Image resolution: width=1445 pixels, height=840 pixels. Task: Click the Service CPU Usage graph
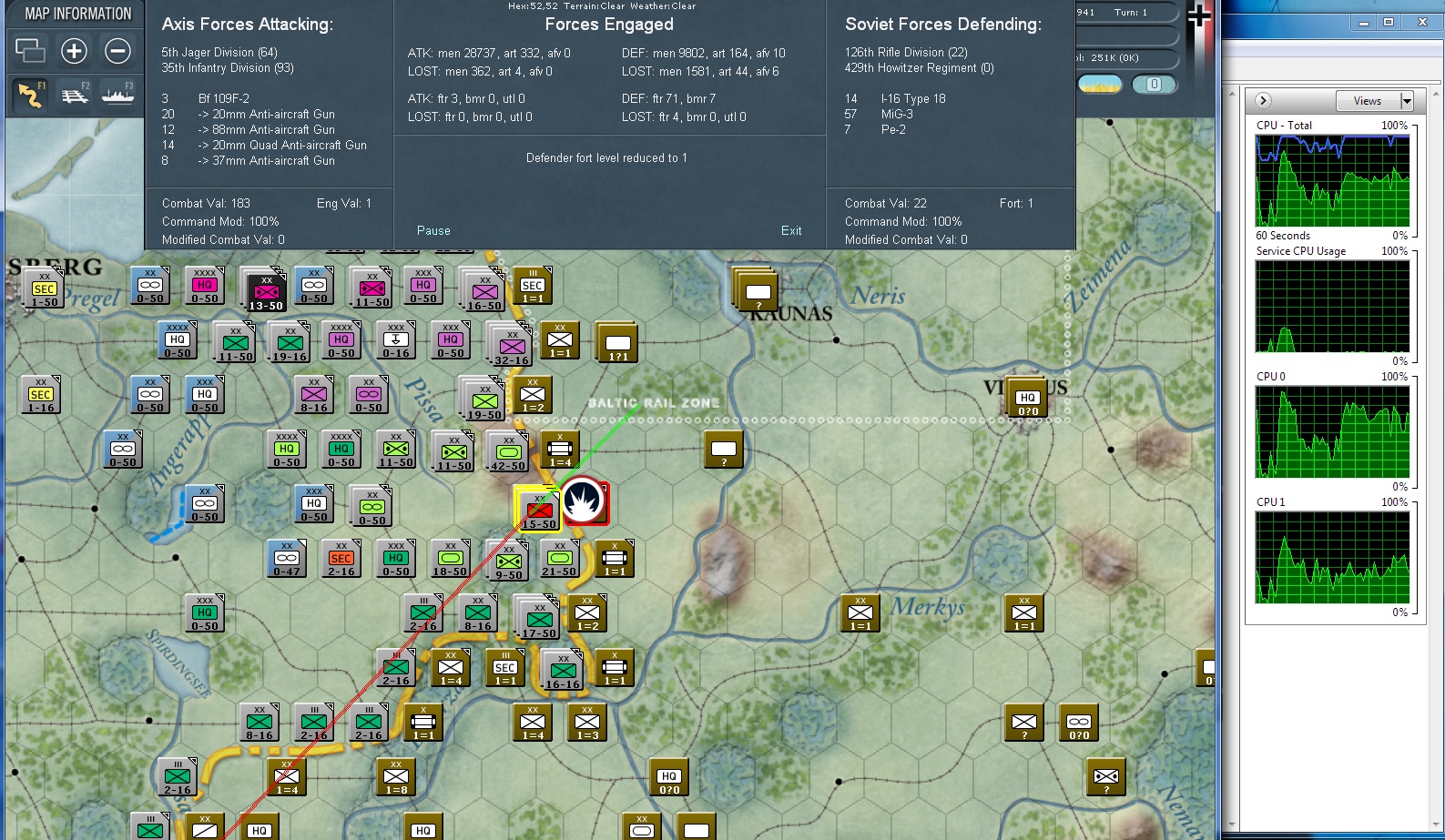(1332, 307)
